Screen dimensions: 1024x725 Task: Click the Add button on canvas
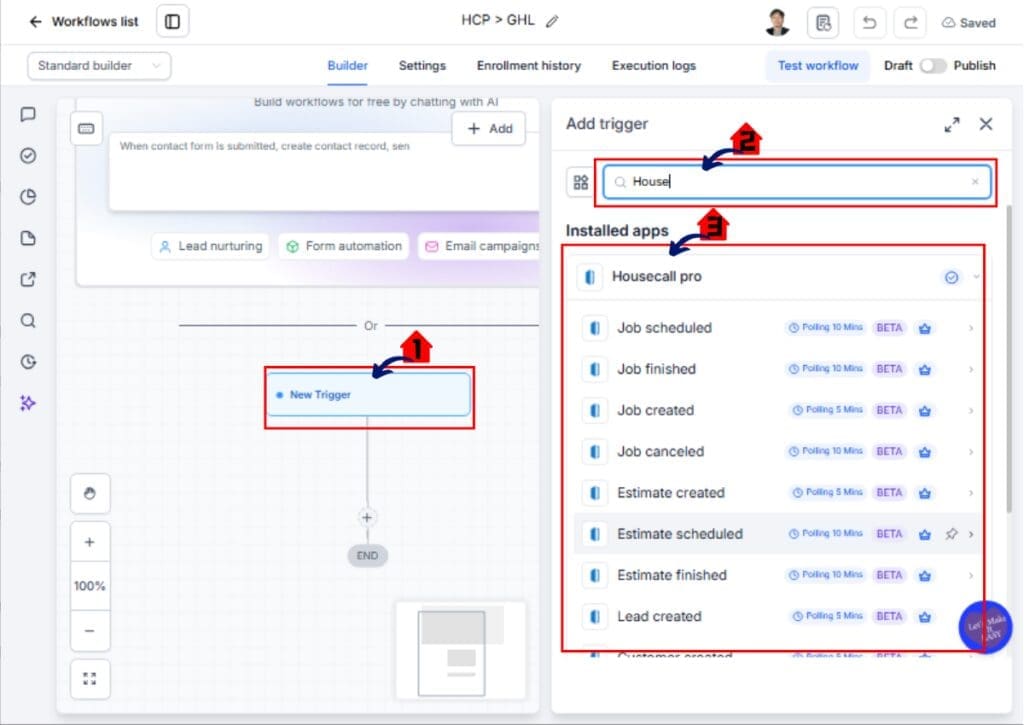click(489, 129)
